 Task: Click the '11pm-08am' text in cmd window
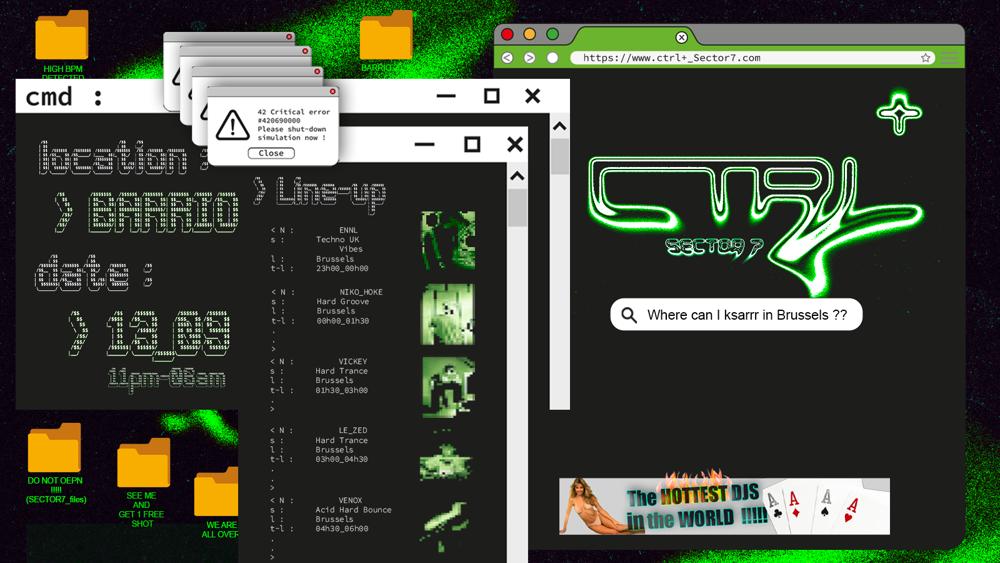[x=167, y=378]
